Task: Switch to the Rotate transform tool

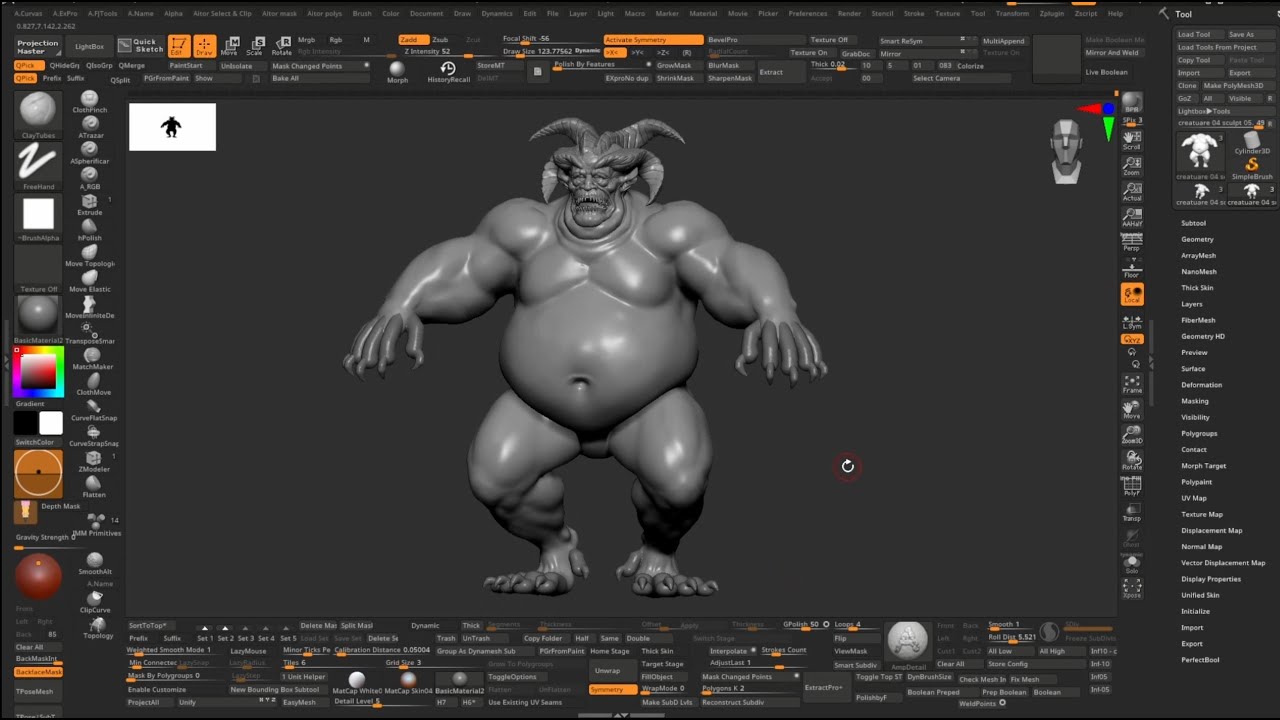Action: click(282, 46)
